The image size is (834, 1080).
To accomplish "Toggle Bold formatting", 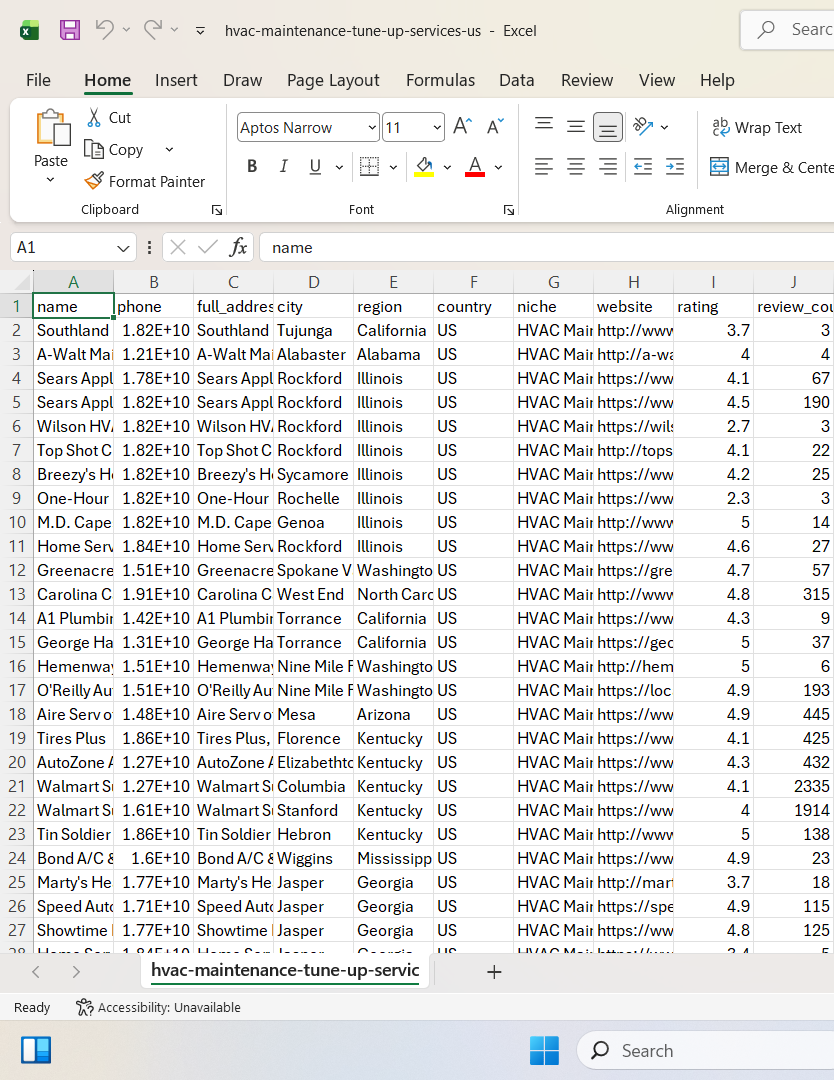I will coord(252,166).
